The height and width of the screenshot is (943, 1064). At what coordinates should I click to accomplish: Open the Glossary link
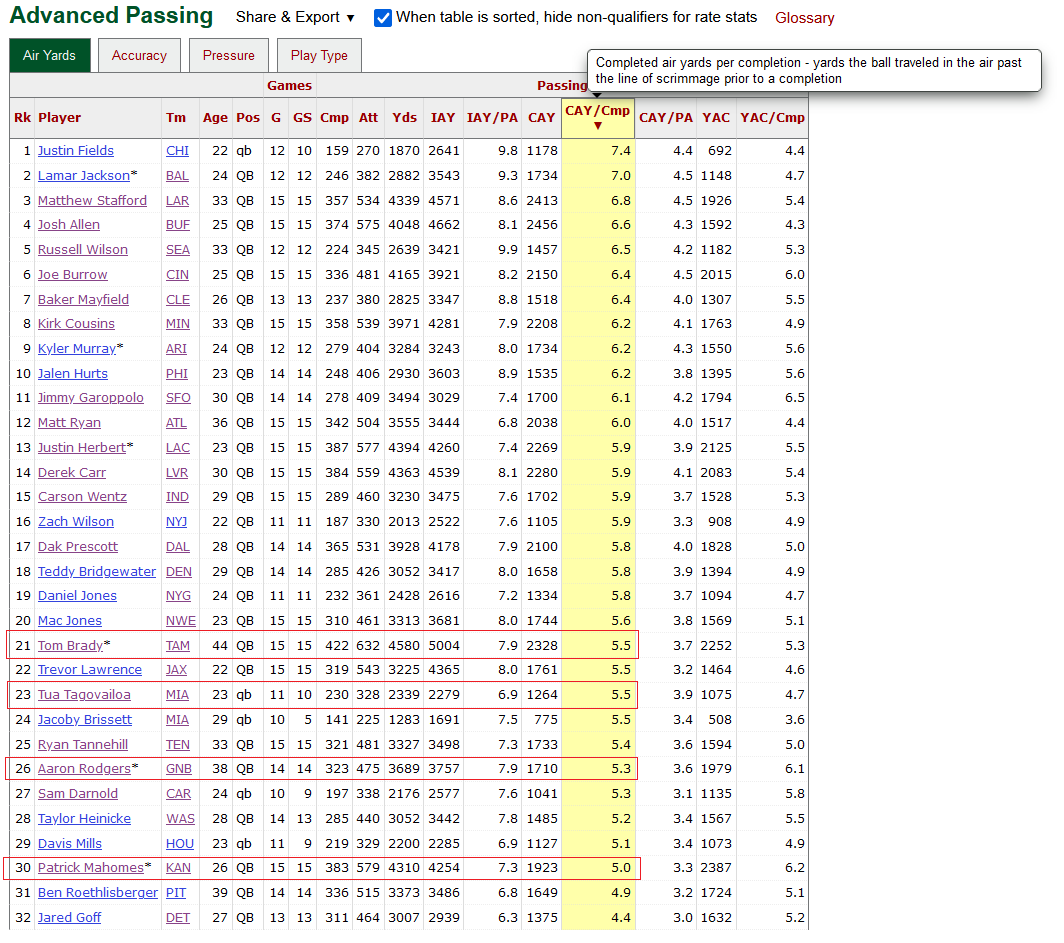tap(804, 18)
